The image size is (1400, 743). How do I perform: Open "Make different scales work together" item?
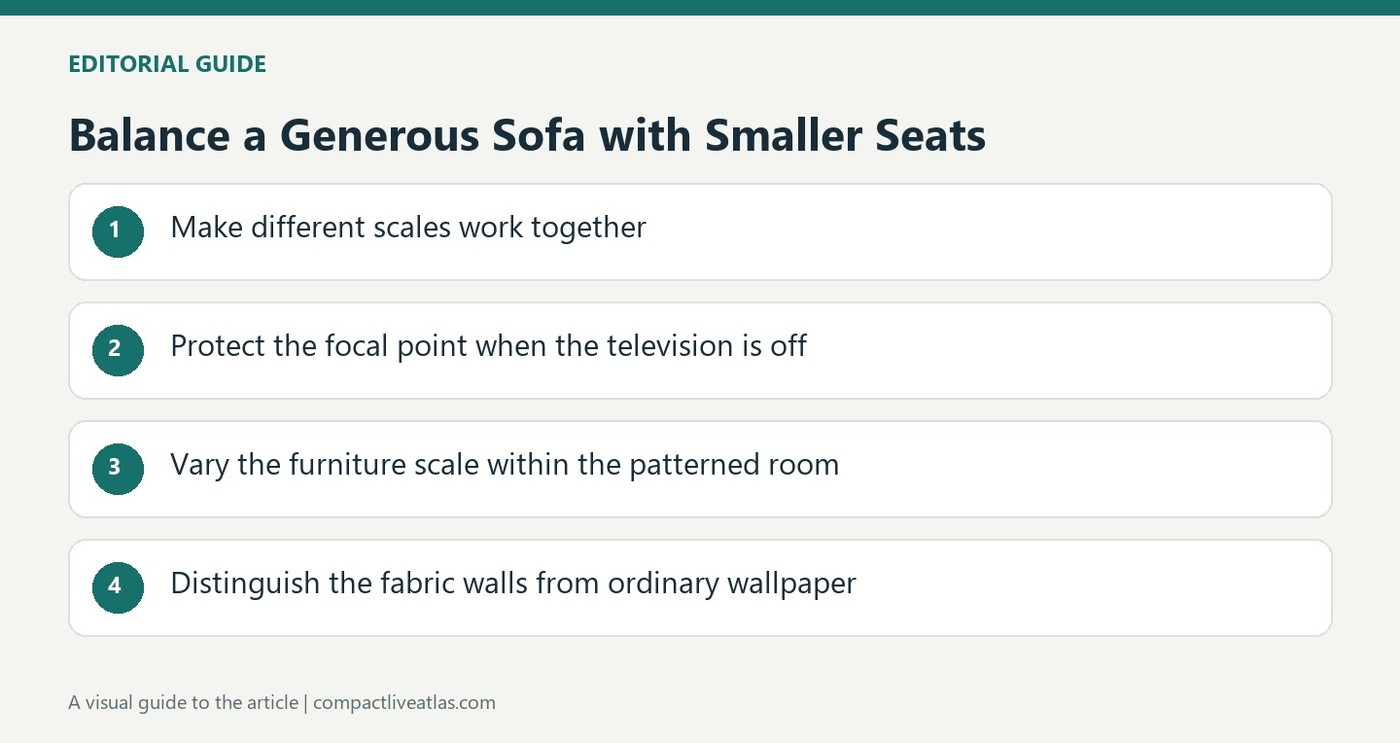700,231
